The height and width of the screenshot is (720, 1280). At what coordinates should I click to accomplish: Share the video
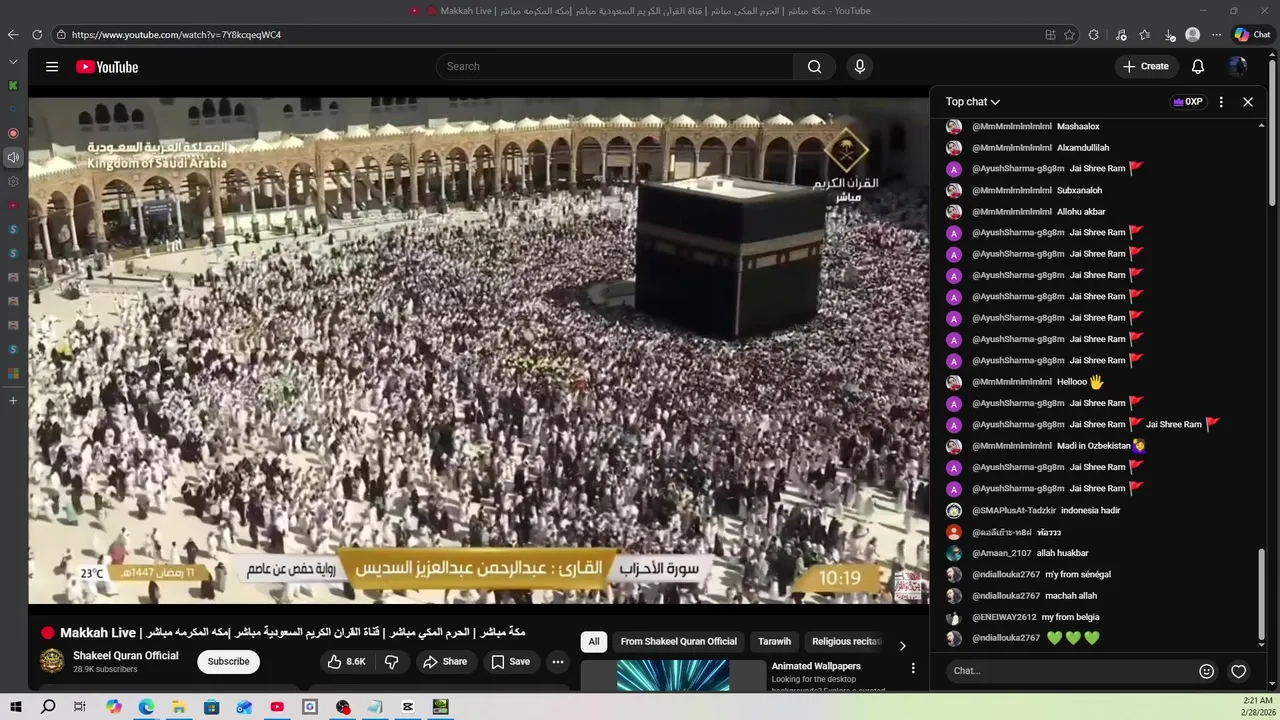(445, 662)
